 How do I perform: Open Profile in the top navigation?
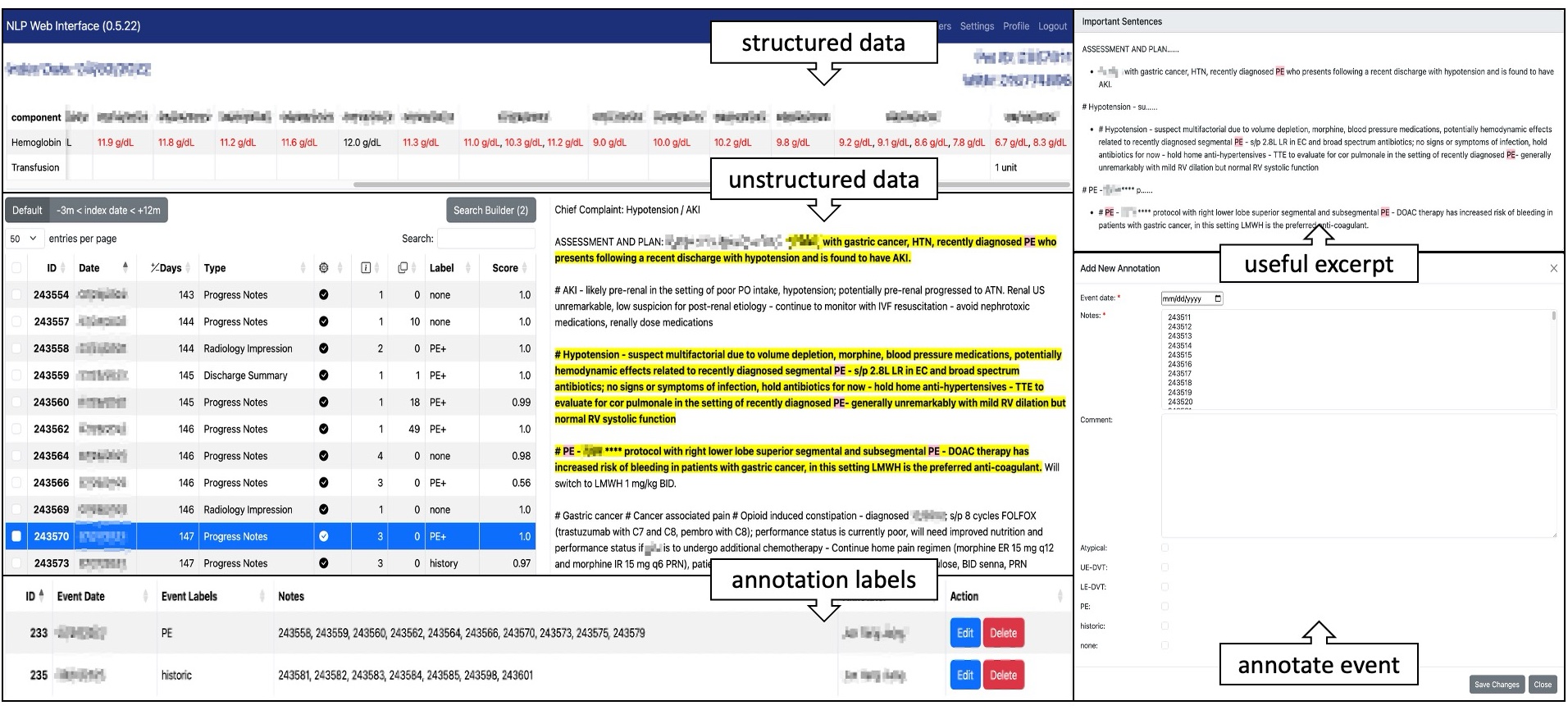(x=1016, y=26)
